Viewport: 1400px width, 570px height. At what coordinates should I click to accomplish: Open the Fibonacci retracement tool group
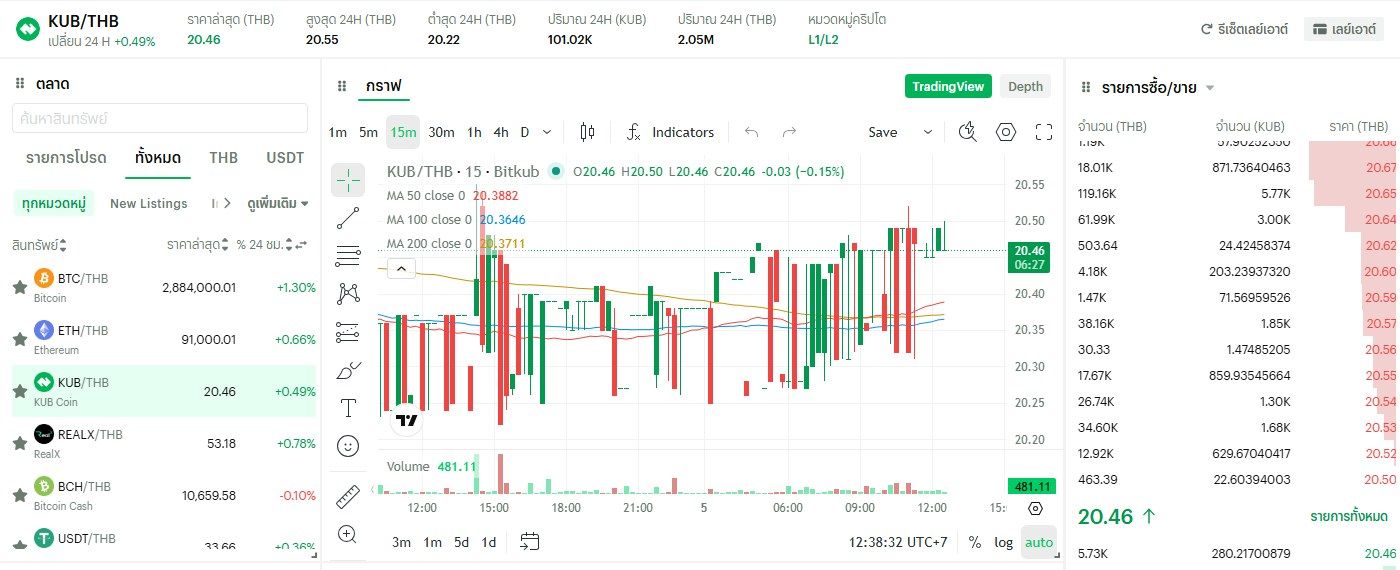[x=348, y=255]
